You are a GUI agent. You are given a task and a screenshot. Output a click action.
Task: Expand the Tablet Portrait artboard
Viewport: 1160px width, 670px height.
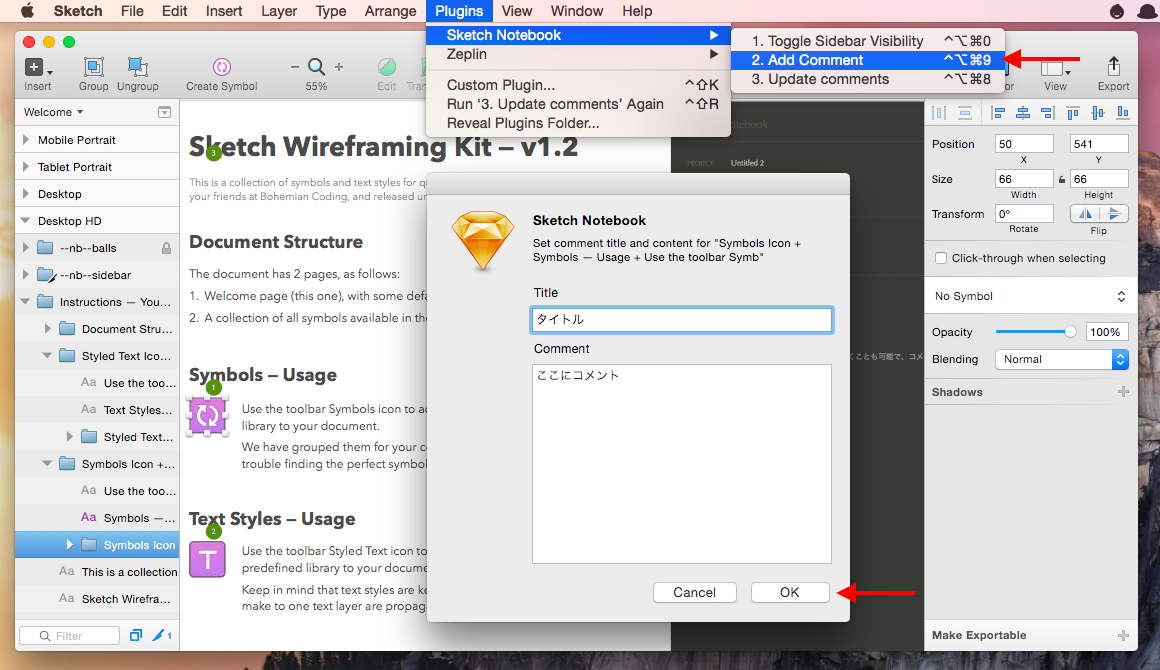click(x=26, y=167)
